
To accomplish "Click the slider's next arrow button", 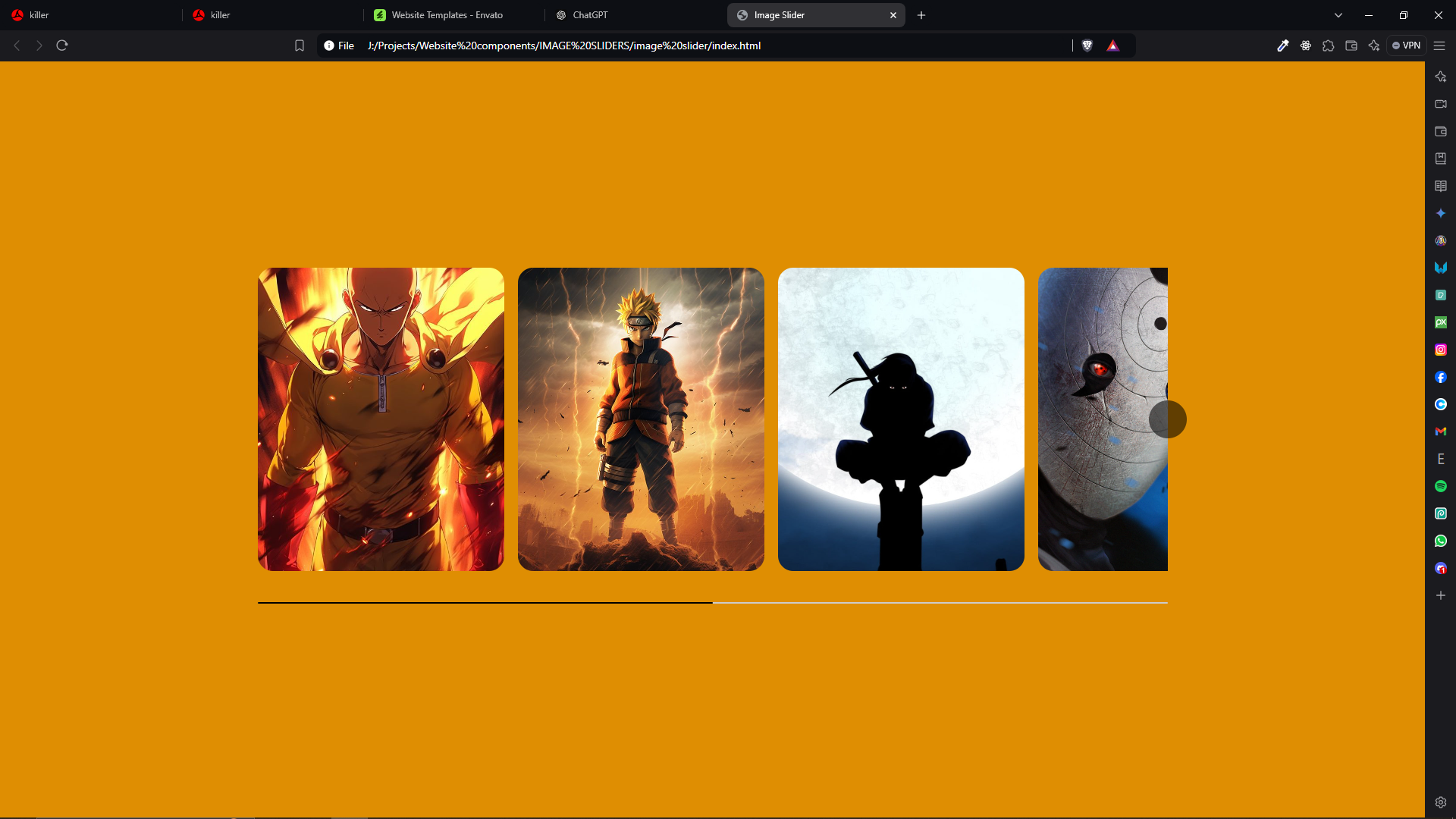I will (x=1168, y=419).
